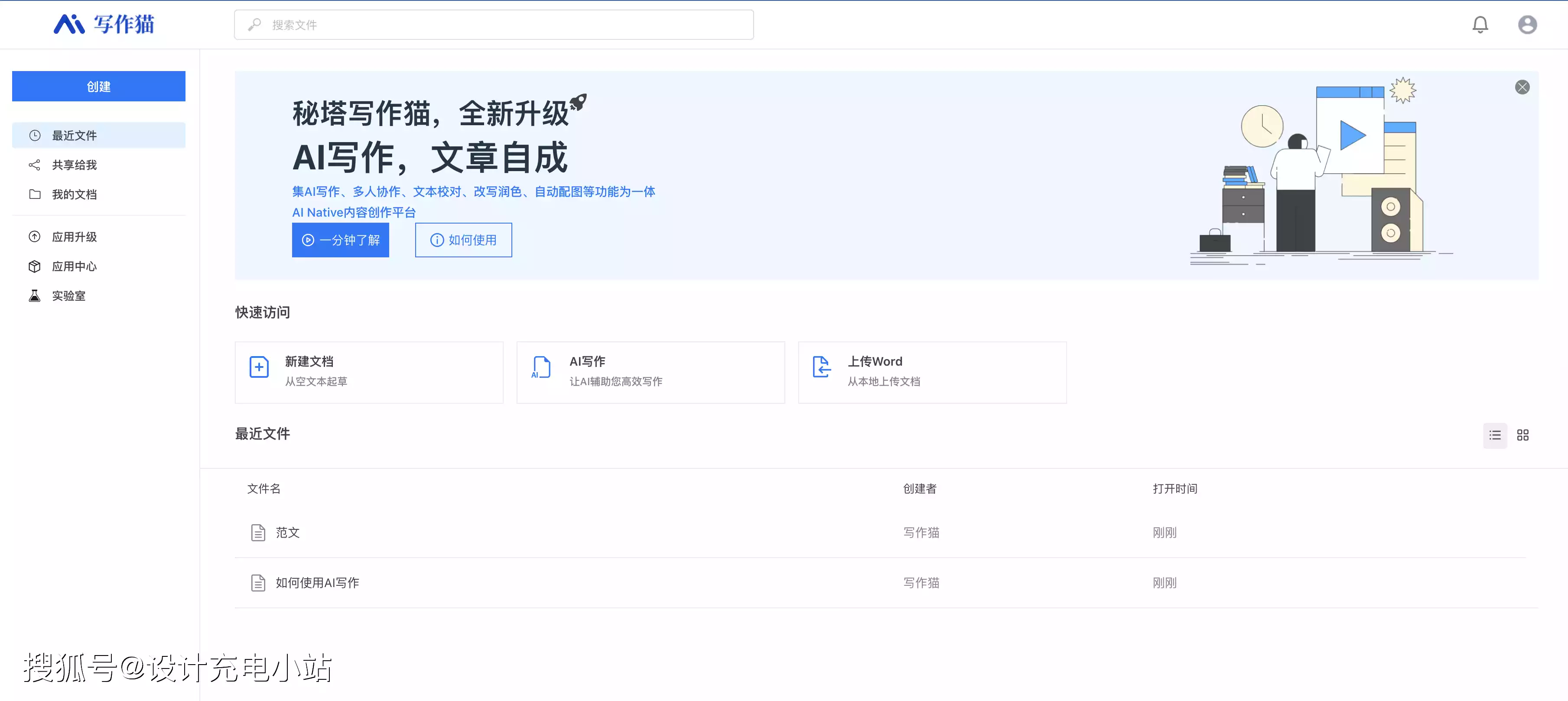This screenshot has width=1568, height=701.
Task: Click the 集AI写作 feature description text
Action: tap(474, 191)
